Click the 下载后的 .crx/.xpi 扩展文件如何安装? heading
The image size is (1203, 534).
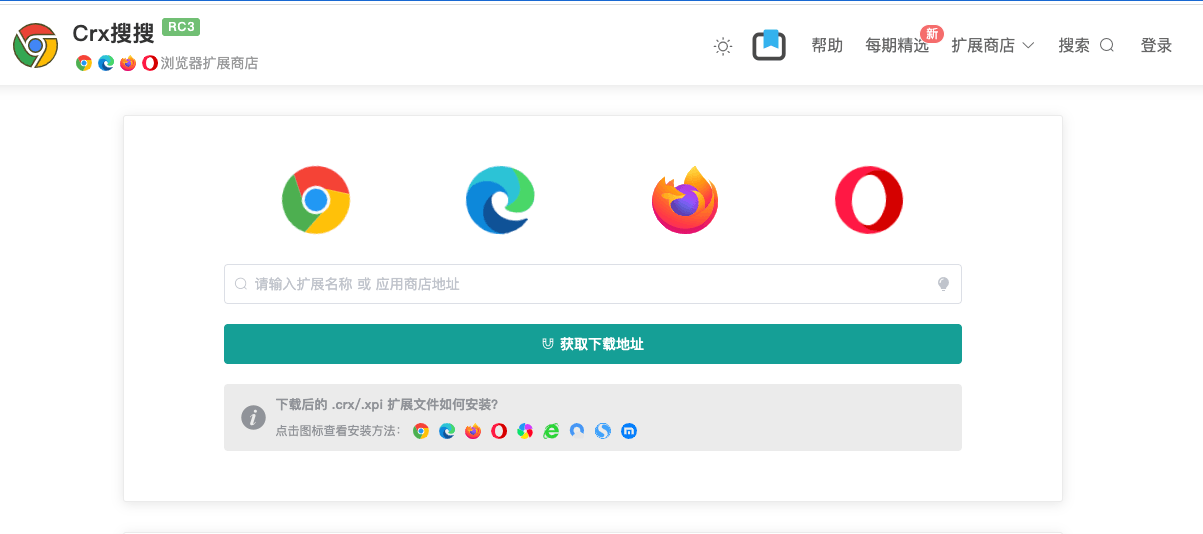point(387,405)
